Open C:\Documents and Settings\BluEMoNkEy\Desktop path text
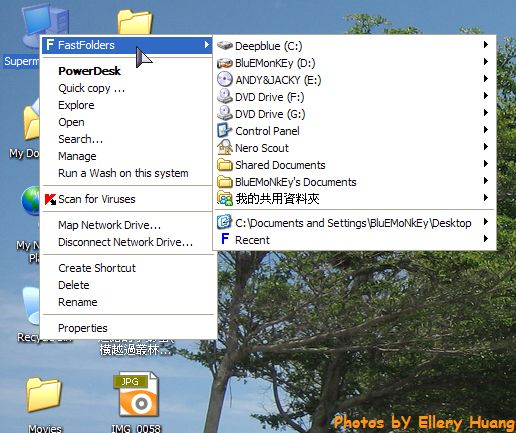The image size is (516, 433). point(353,223)
